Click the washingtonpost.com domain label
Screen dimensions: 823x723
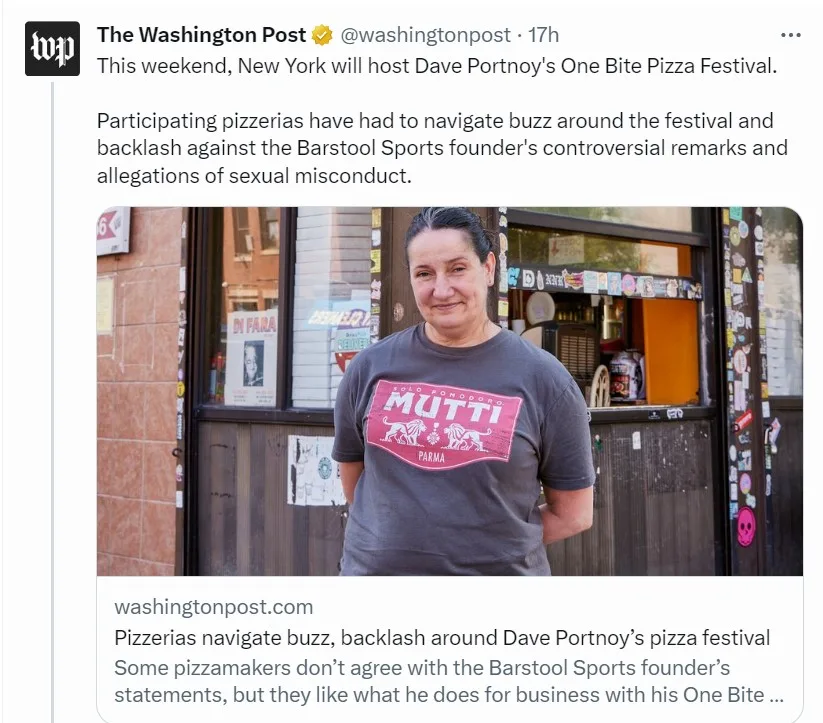214,607
